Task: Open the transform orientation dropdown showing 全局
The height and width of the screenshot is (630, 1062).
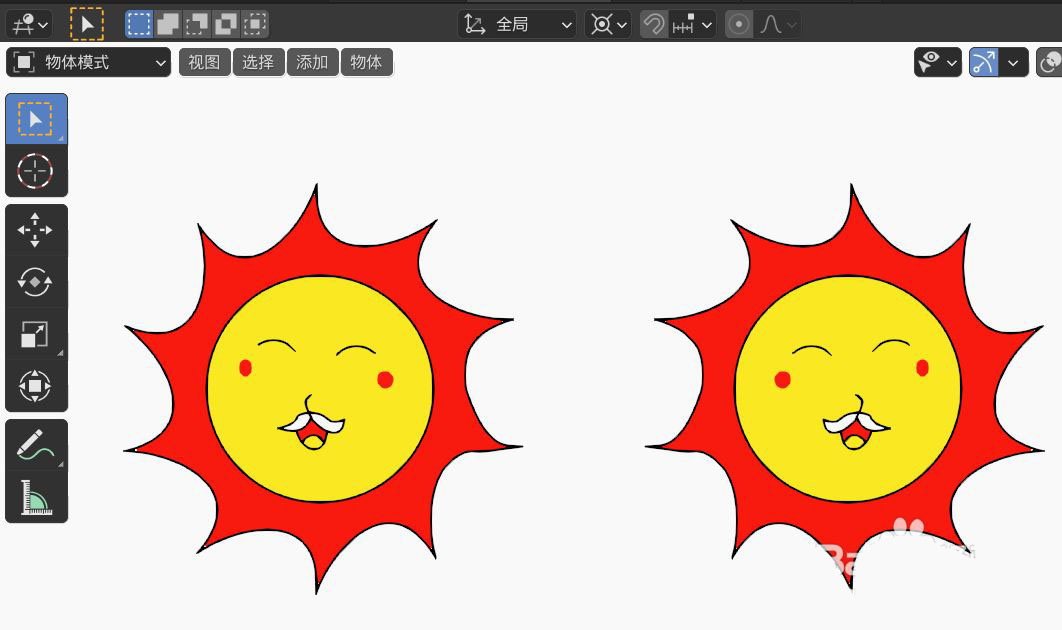Action: tap(517, 23)
